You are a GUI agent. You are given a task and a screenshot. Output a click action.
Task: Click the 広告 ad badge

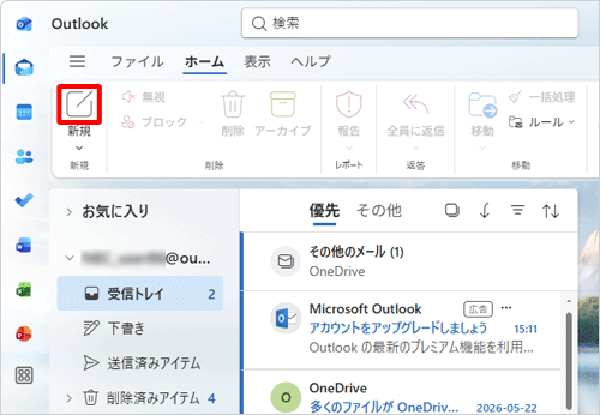(x=478, y=309)
